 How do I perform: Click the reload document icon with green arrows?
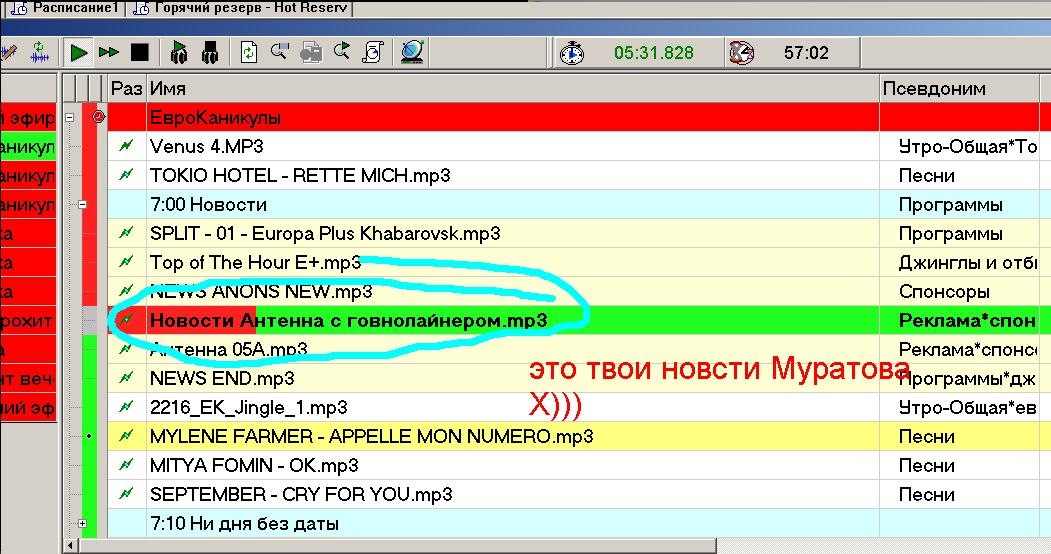click(x=250, y=52)
